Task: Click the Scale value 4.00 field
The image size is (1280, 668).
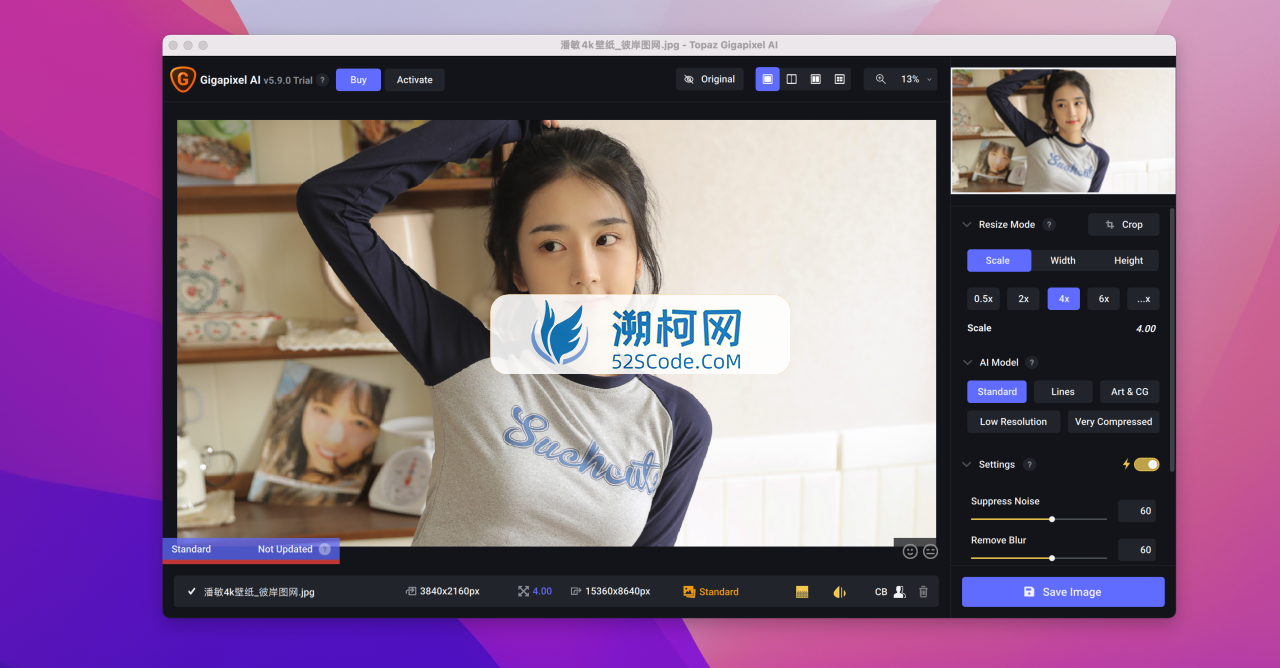Action: point(1146,329)
